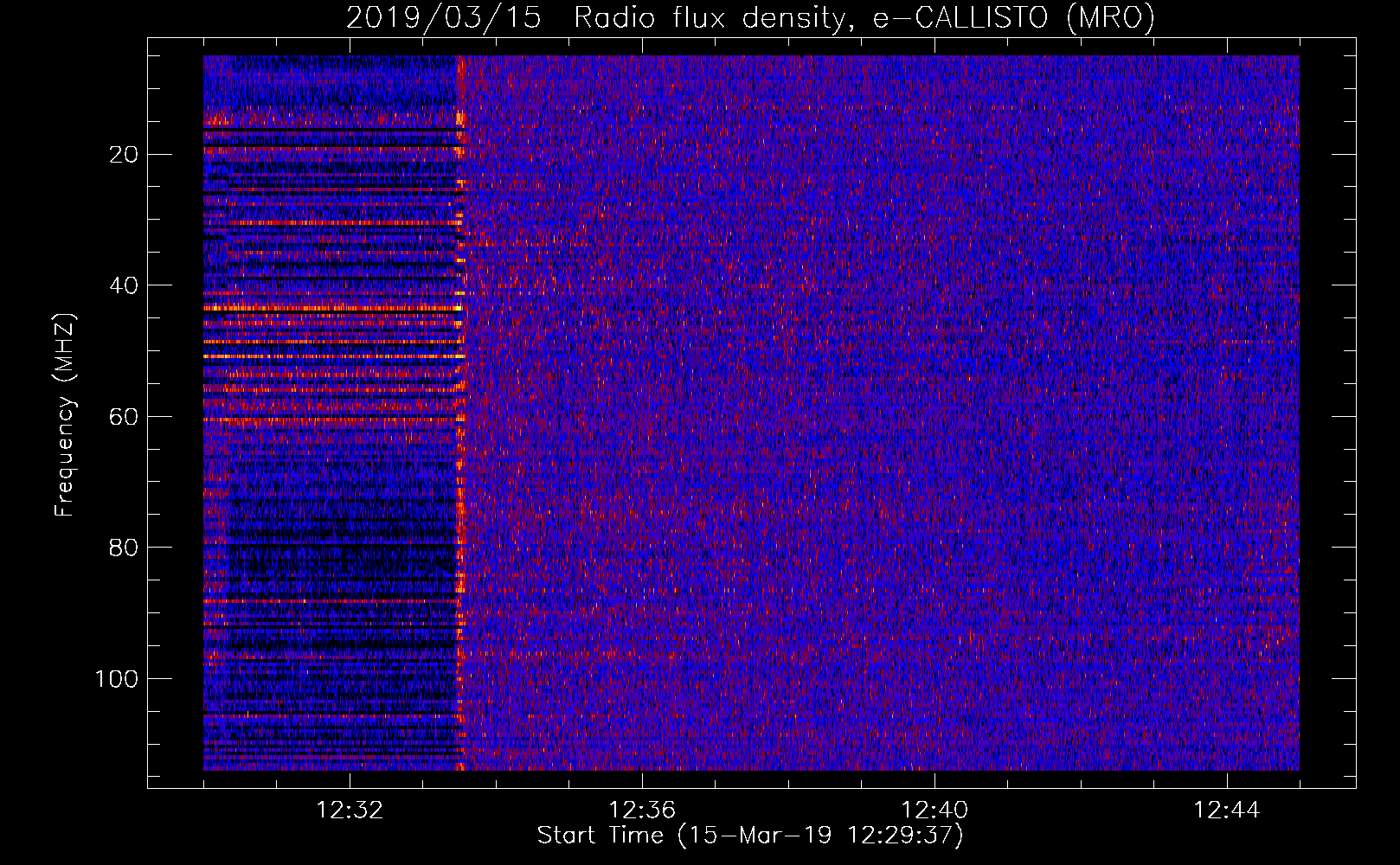Screen dimensions: 1400x865
Task: Click the bright horizontal band near 51 MHz
Action: pyautogui.click(x=334, y=356)
